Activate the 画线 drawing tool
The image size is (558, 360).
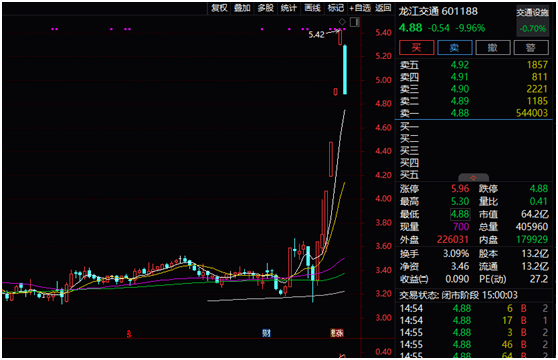click(312, 8)
